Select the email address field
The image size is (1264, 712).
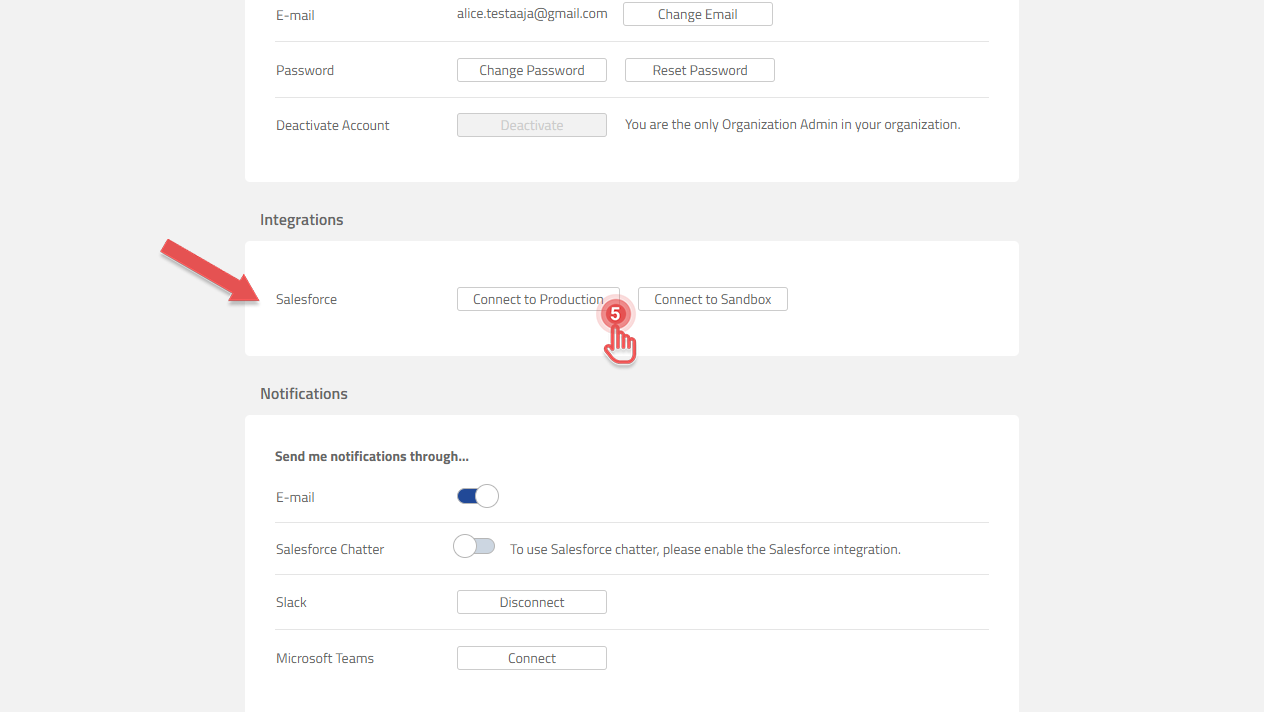(x=531, y=14)
